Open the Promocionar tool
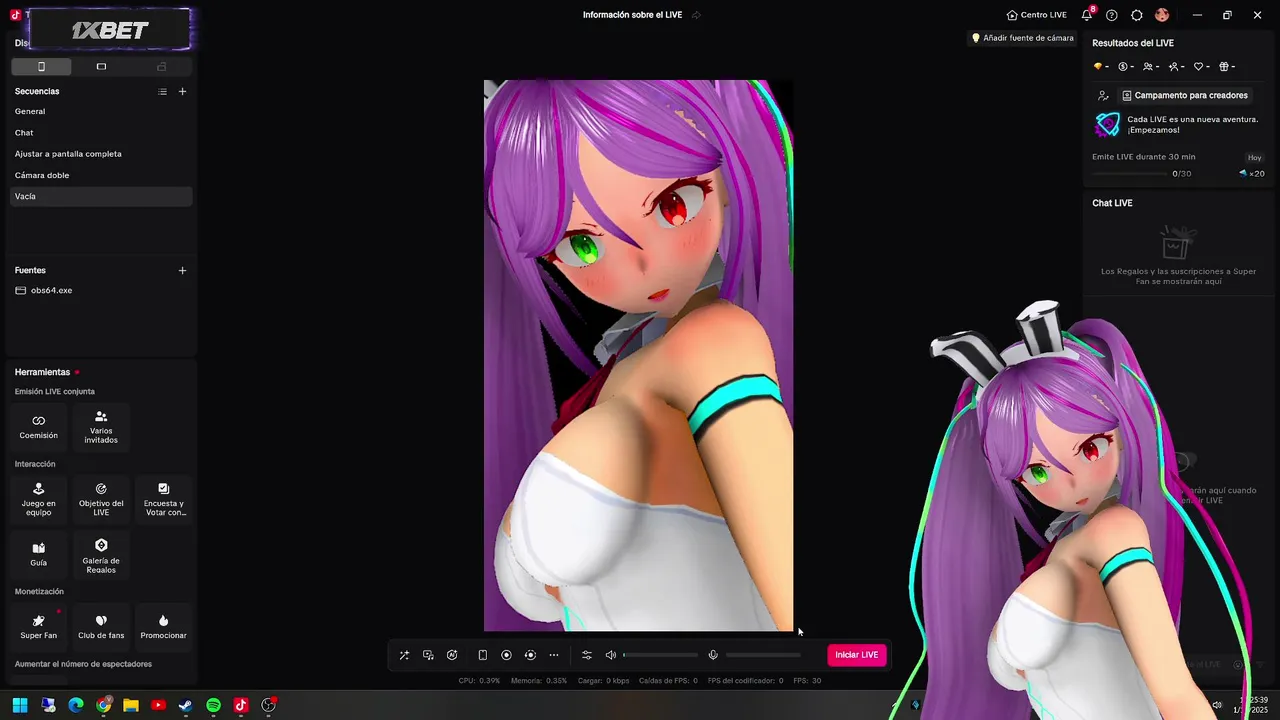Image resolution: width=1280 pixels, height=720 pixels. coord(164,627)
